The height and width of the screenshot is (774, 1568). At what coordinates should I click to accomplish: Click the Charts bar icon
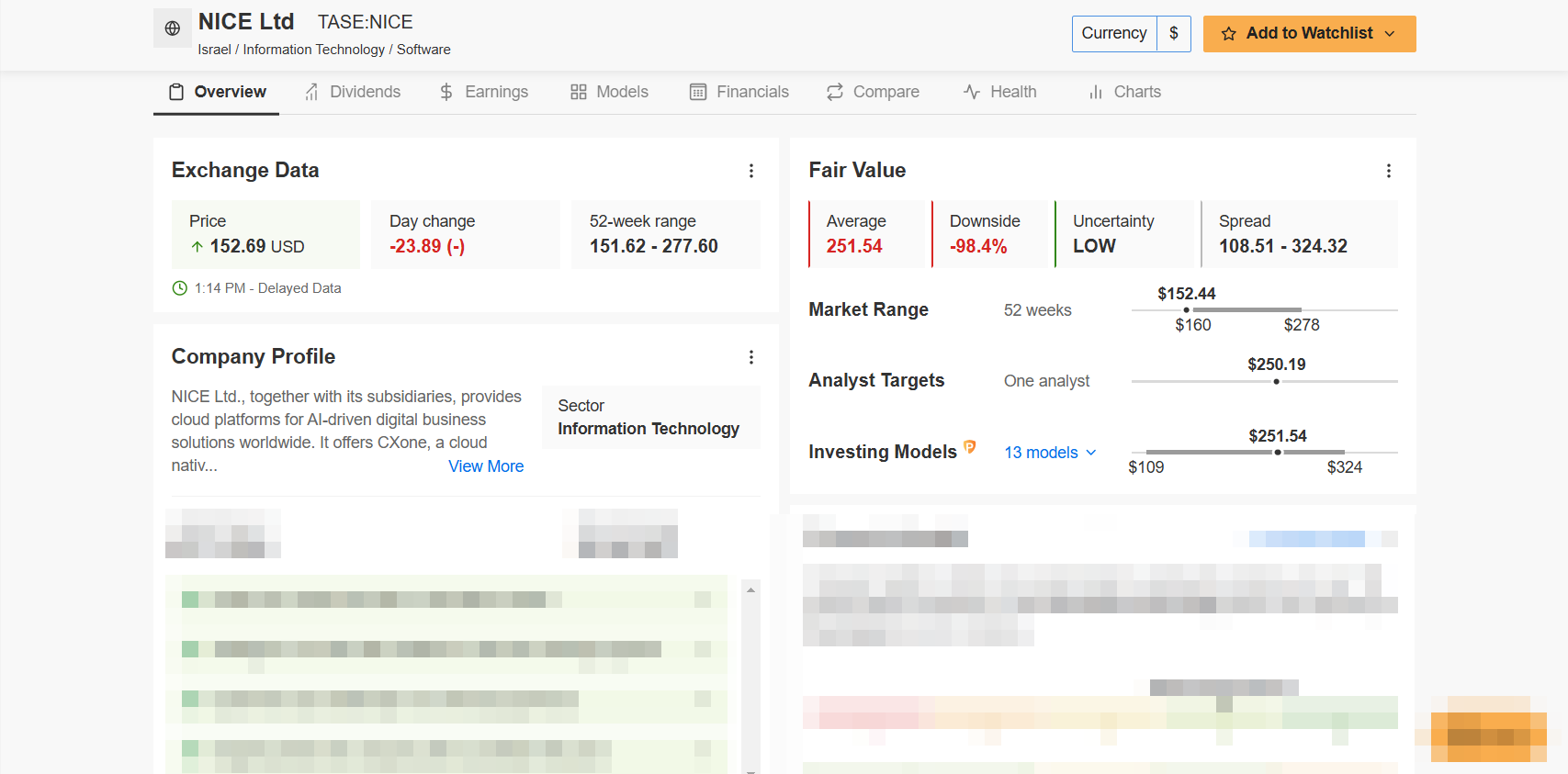click(1096, 92)
